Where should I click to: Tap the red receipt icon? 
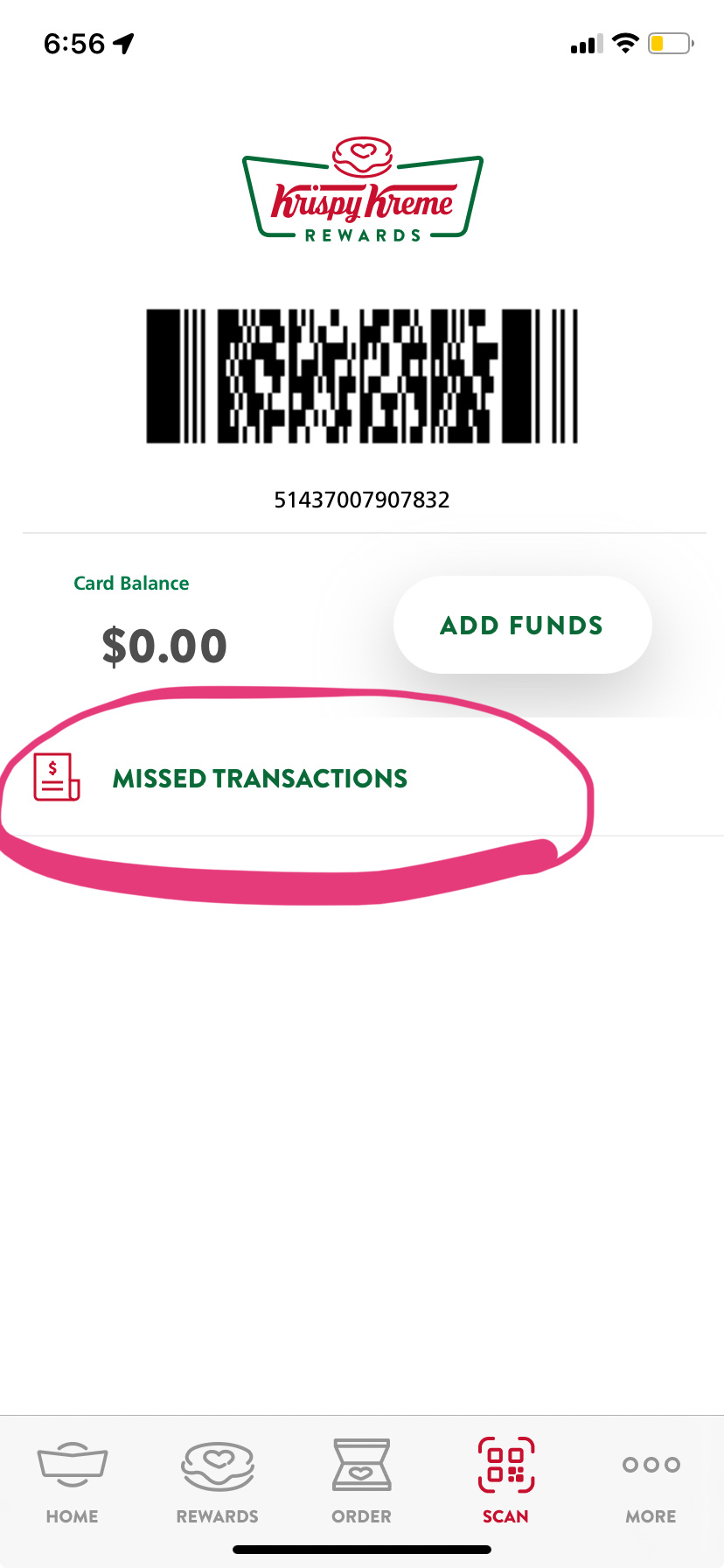click(x=56, y=777)
